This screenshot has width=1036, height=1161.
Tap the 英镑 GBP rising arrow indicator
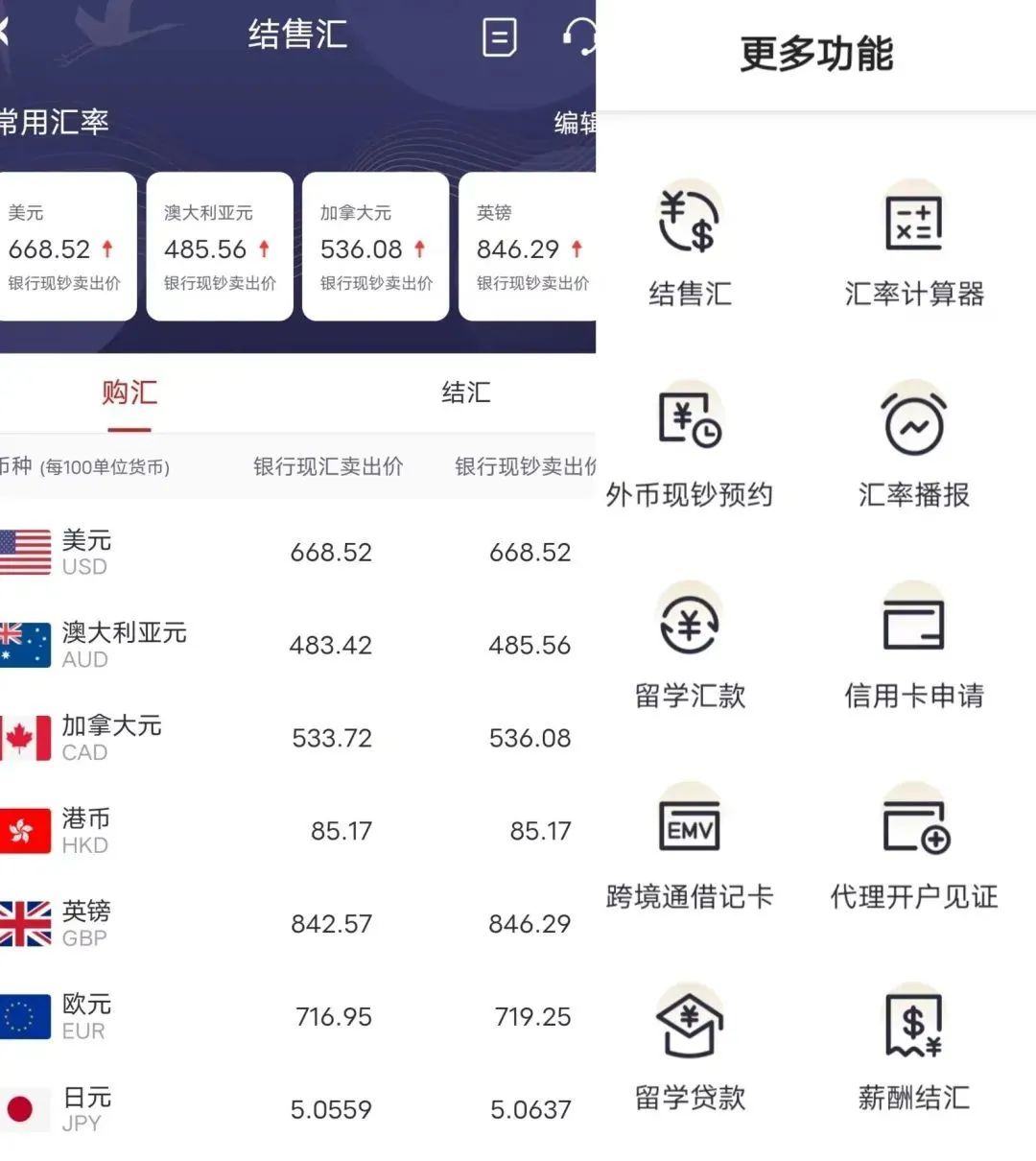[x=575, y=249]
